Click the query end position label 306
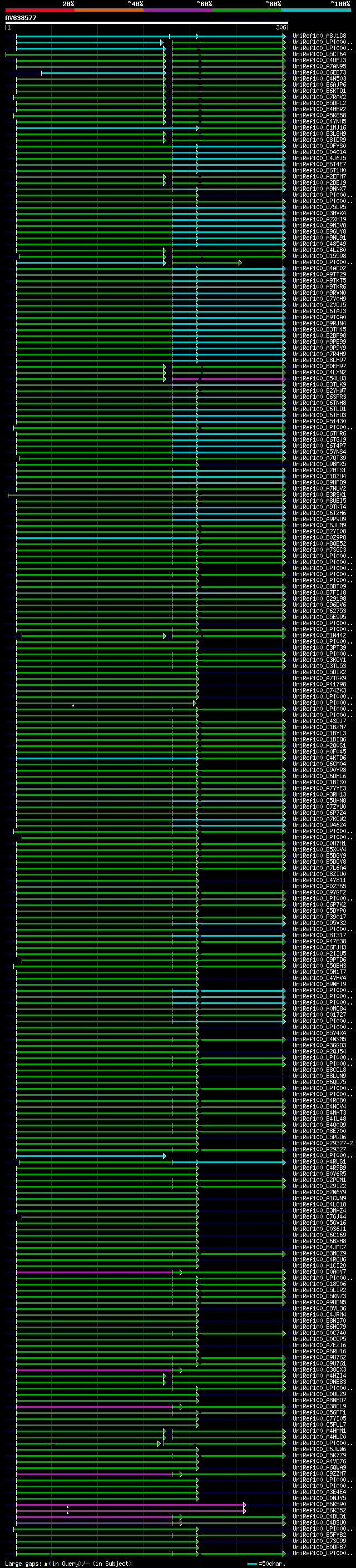The image size is (356, 1568). (280, 27)
